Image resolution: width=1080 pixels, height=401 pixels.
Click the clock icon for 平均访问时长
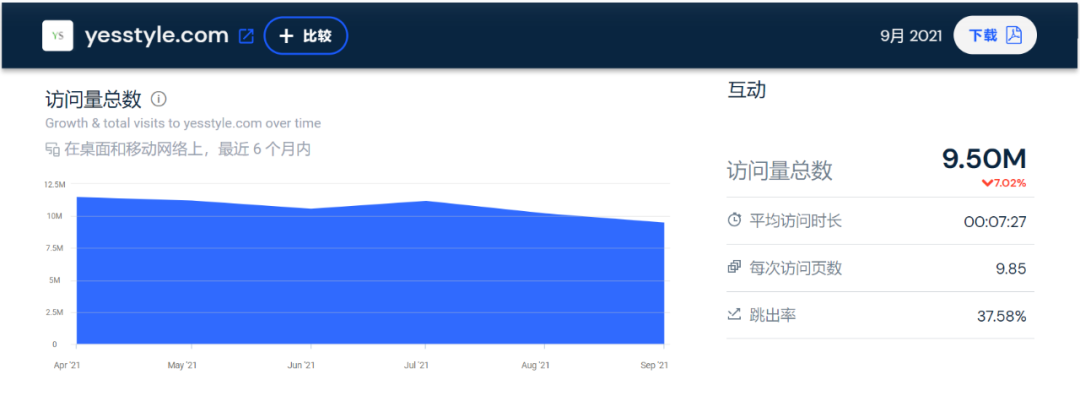click(x=734, y=220)
